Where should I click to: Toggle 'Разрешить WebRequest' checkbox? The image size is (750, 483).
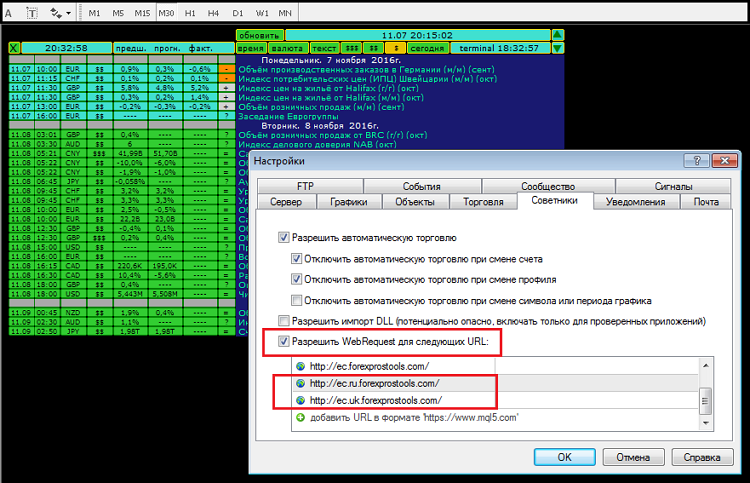(x=284, y=341)
